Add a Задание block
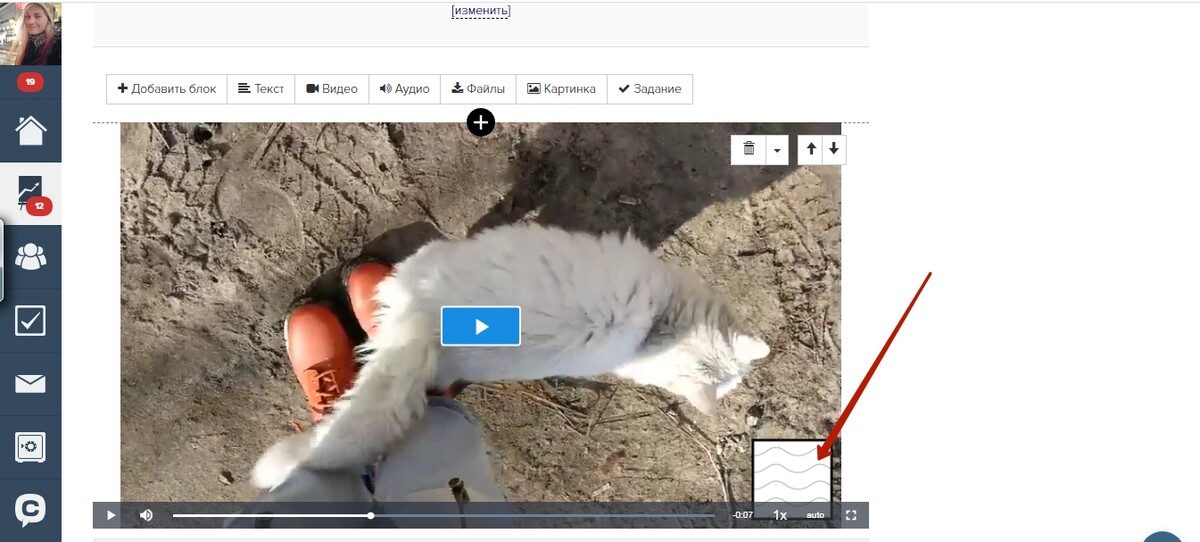Viewport: 1200px width, 542px height. [650, 89]
